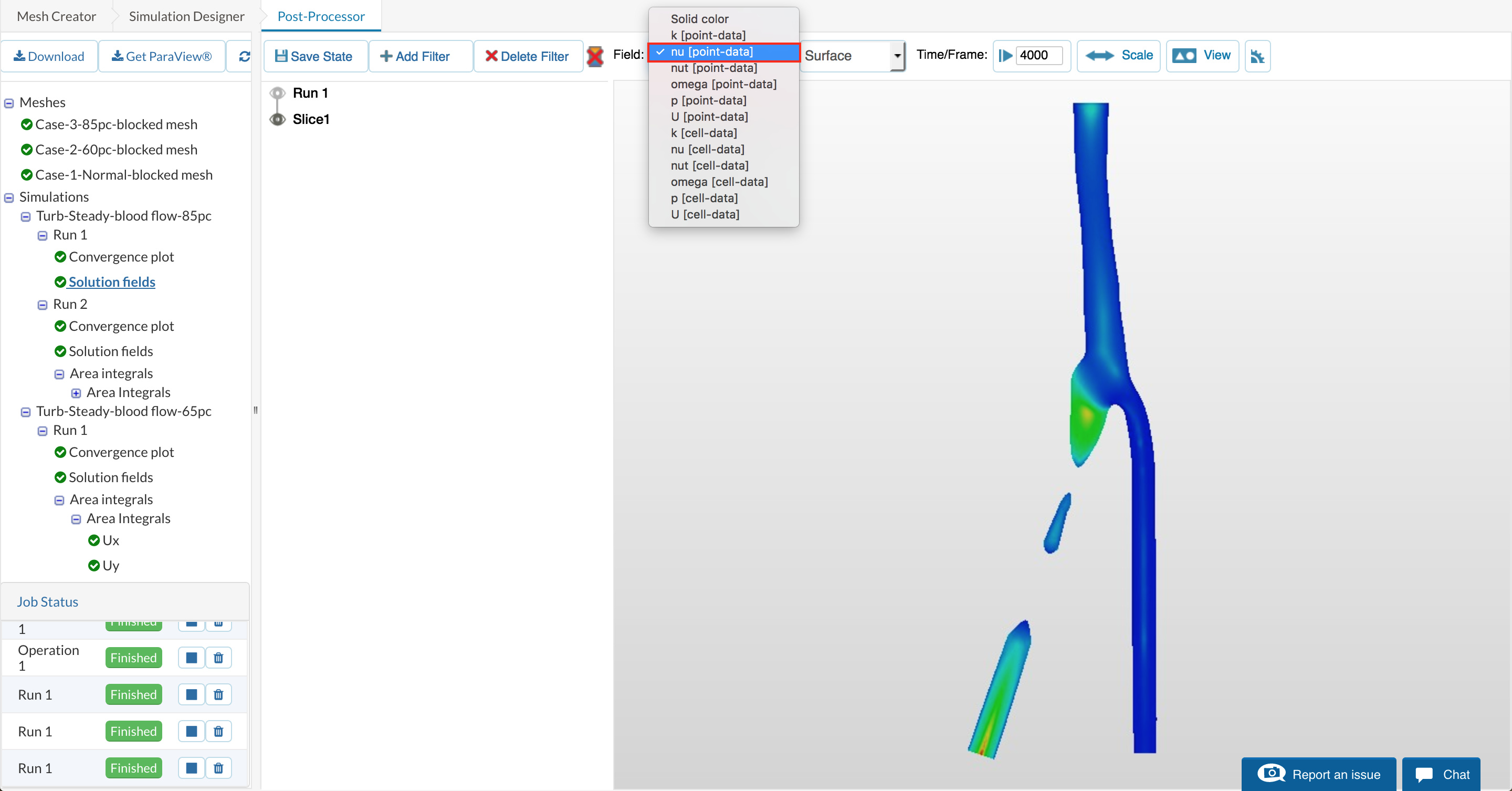Open the Surface representation dropdown
This screenshot has width=1512, height=791.
[852, 56]
